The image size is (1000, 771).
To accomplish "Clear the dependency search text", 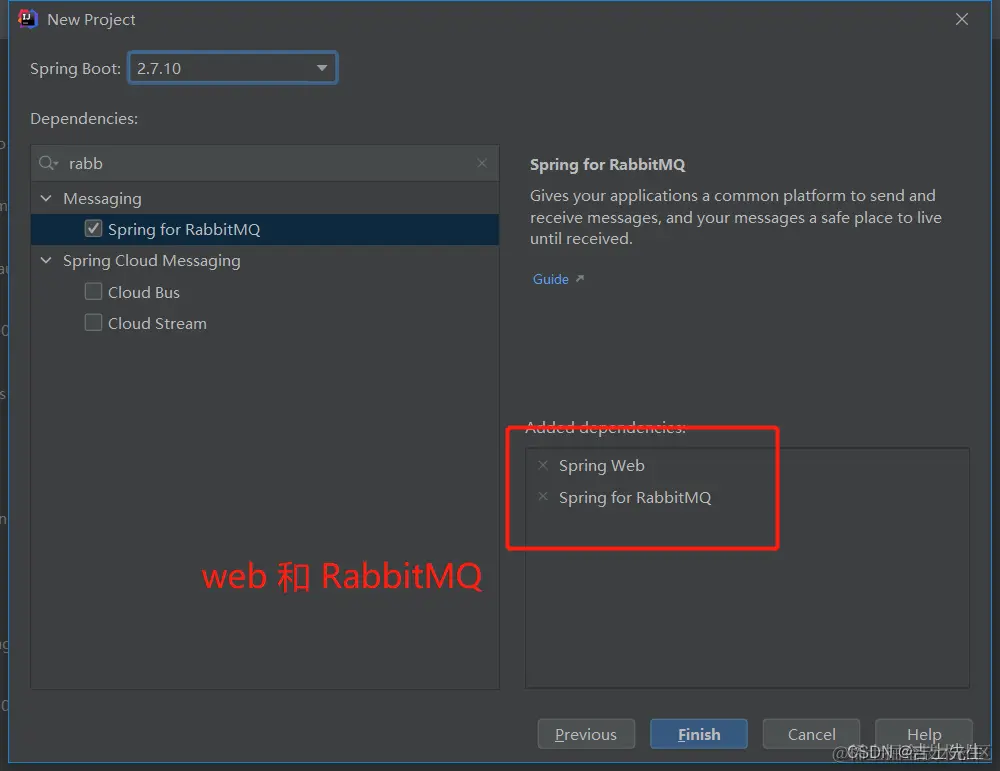I will point(482,163).
